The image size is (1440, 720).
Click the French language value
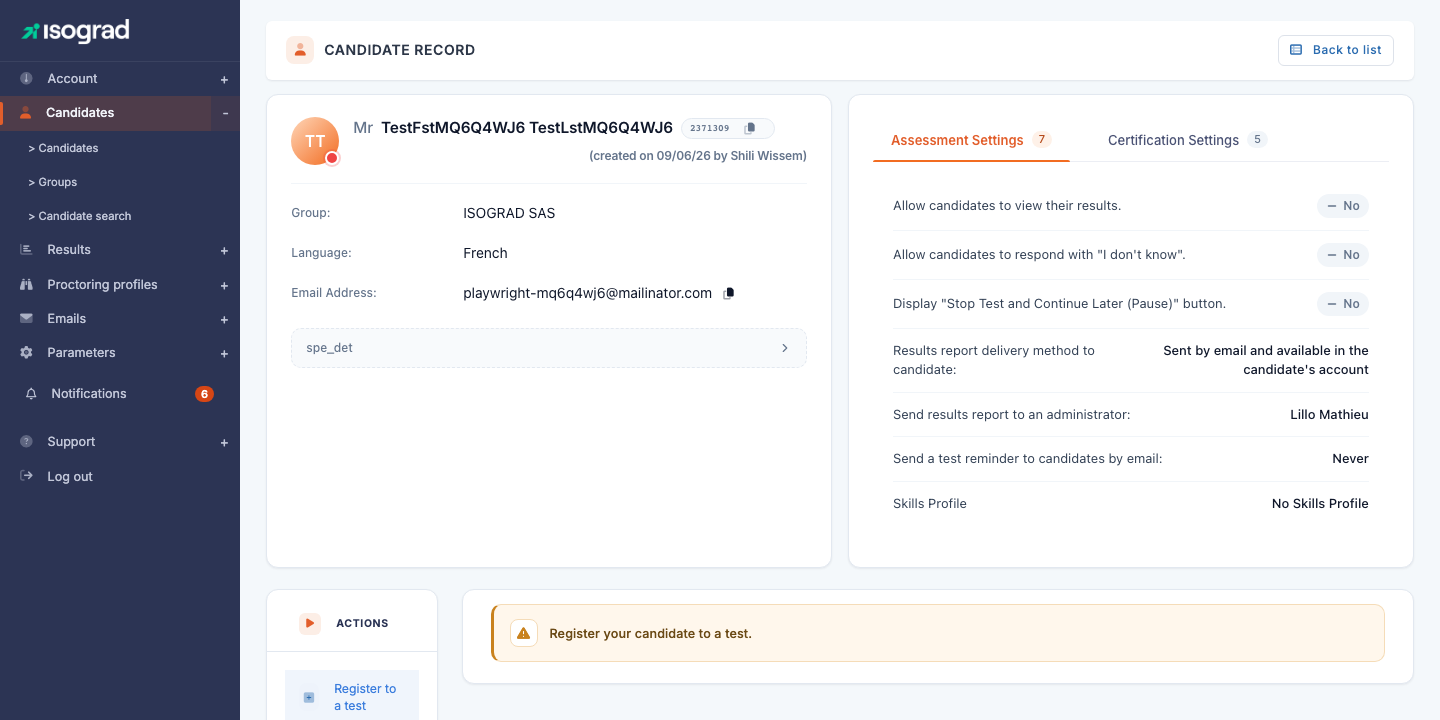pyautogui.click(x=485, y=253)
